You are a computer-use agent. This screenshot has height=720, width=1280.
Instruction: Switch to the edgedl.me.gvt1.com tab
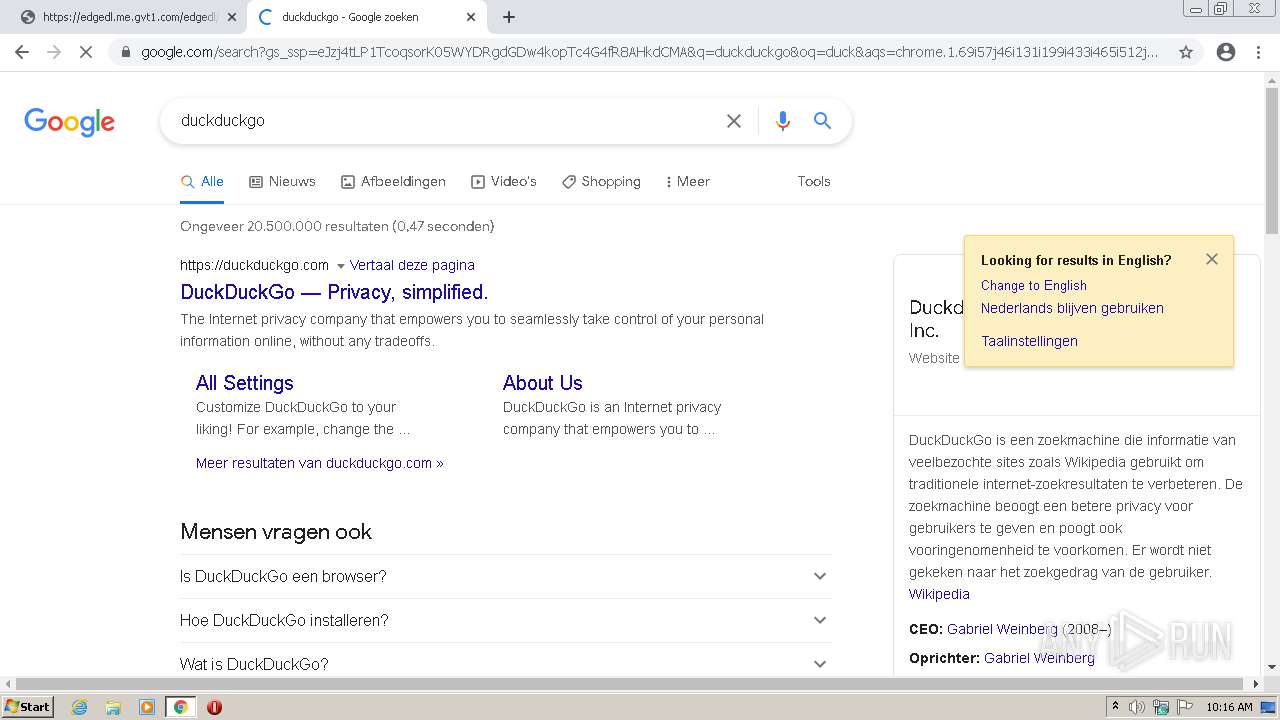click(130, 17)
